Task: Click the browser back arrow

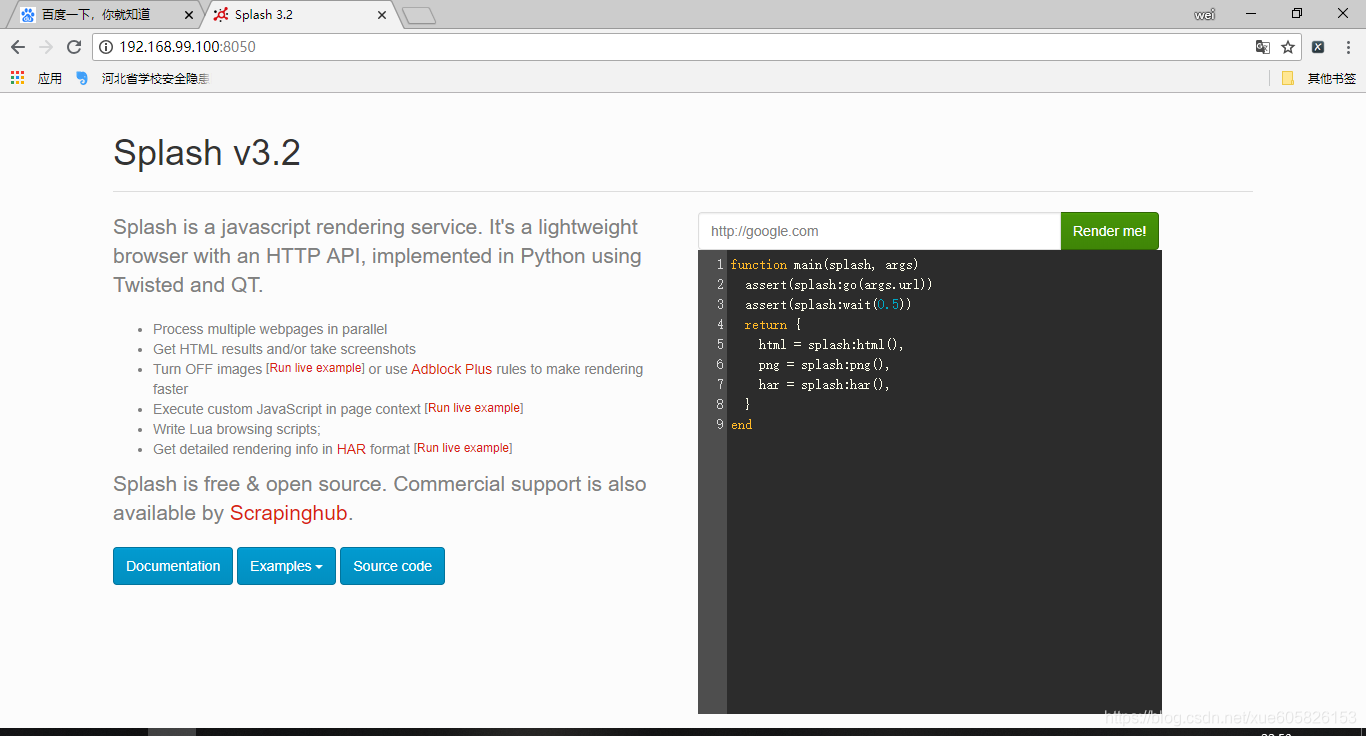Action: pos(18,47)
